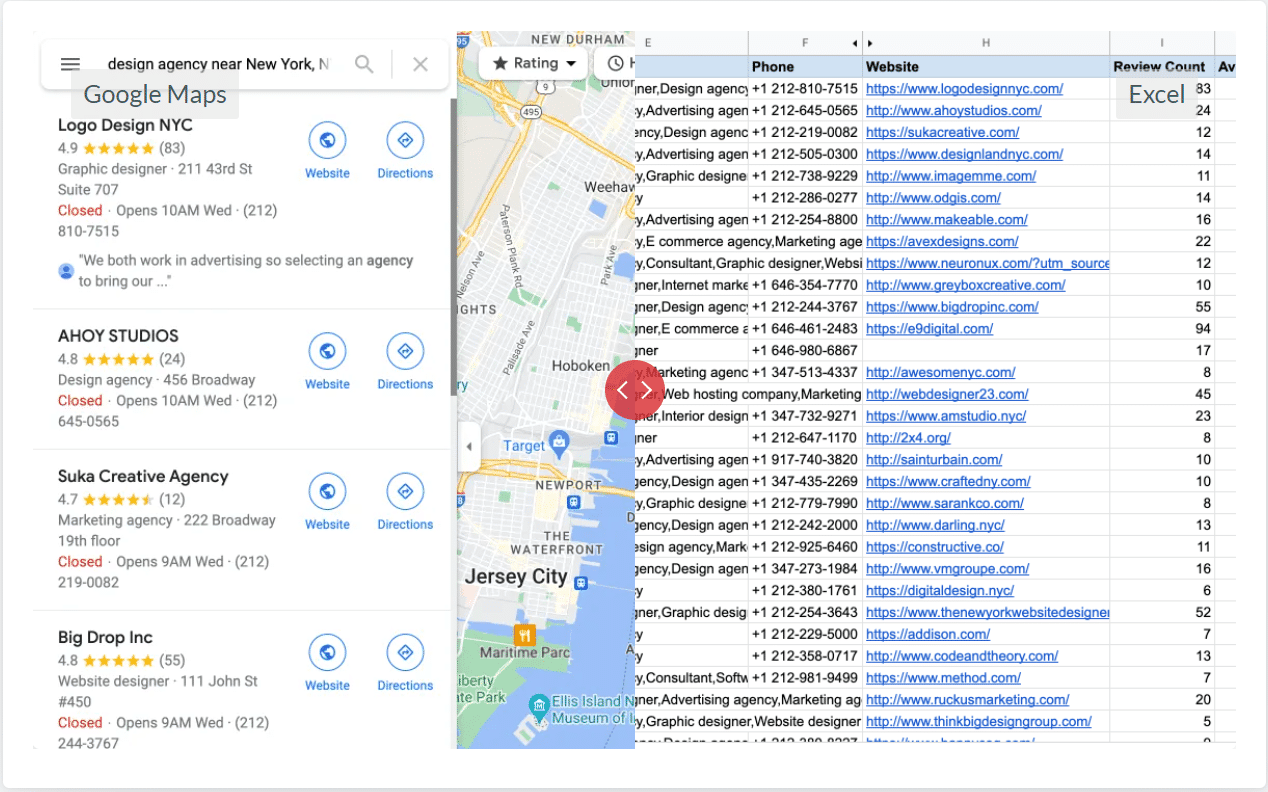Get directions to Big Drop Inc
This screenshot has height=792, width=1268.
click(x=405, y=653)
